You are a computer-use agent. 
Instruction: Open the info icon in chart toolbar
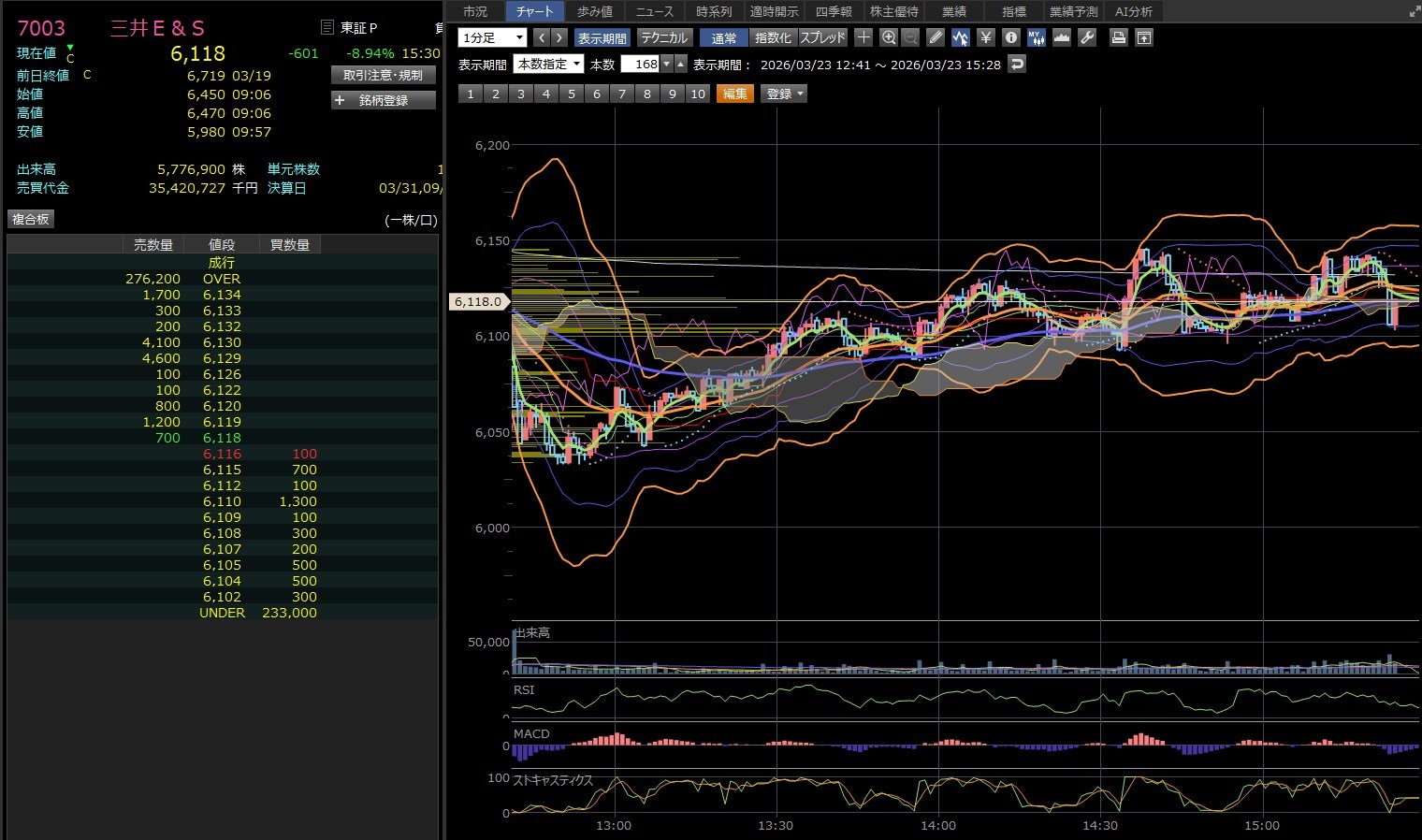(1010, 37)
